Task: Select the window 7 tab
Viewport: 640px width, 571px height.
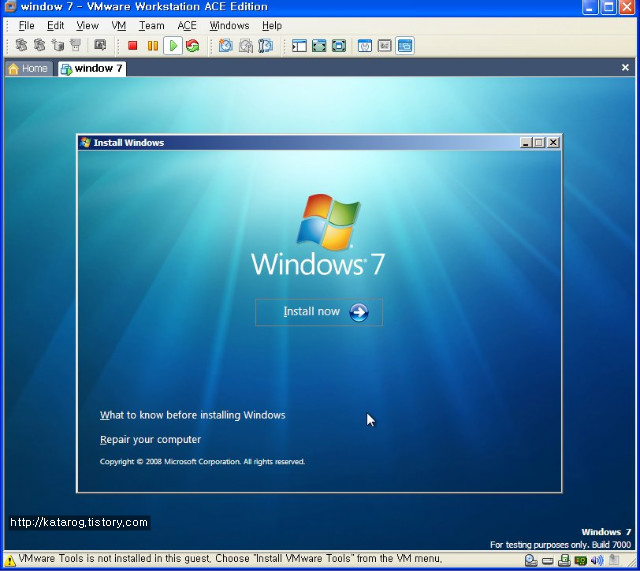Action: 92,69
